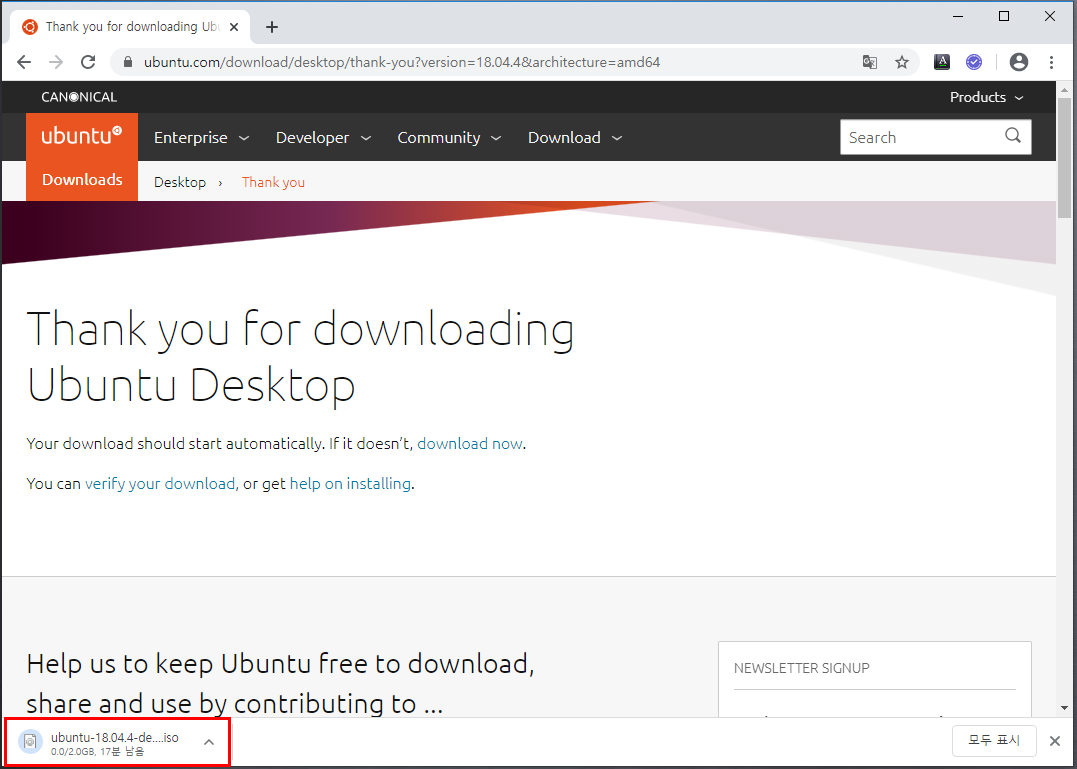
Task: Click the 'Thank you for downloading Ubuntu Desktop' heading
Action: 300,358
